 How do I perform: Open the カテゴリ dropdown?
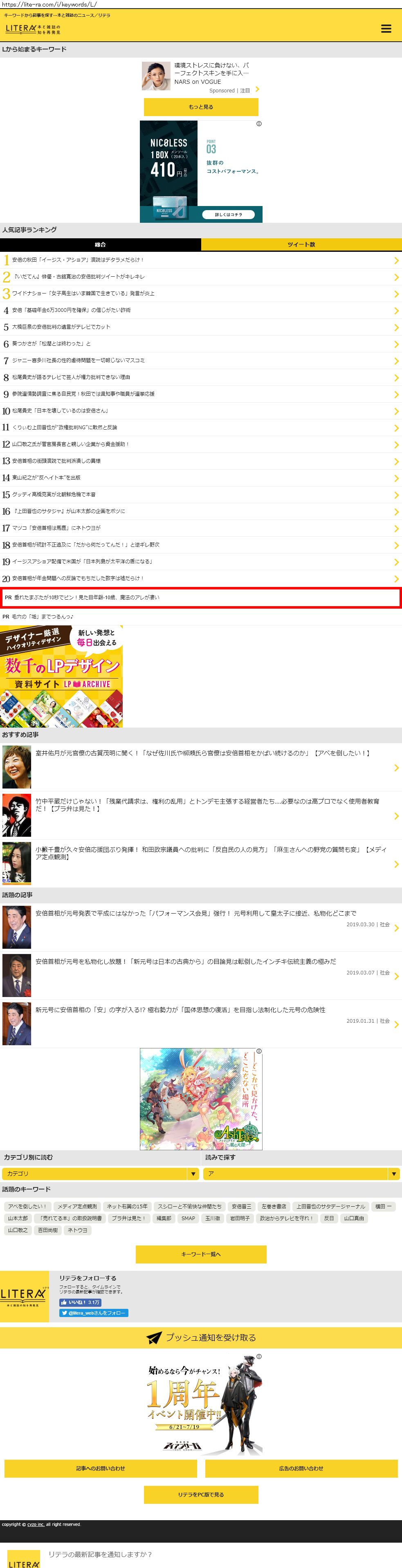coord(101,1174)
